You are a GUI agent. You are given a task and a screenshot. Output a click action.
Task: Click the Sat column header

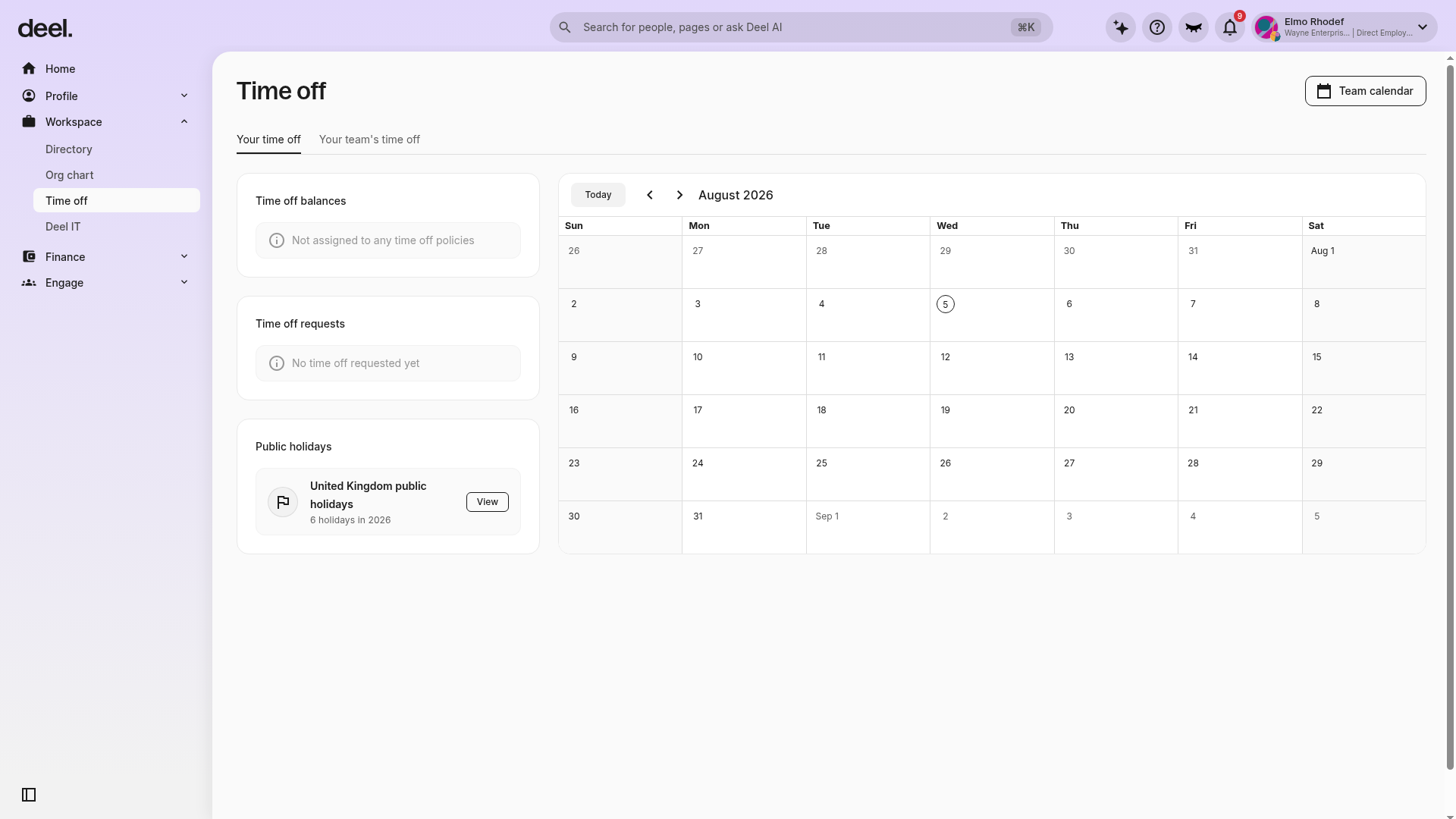(x=1316, y=226)
